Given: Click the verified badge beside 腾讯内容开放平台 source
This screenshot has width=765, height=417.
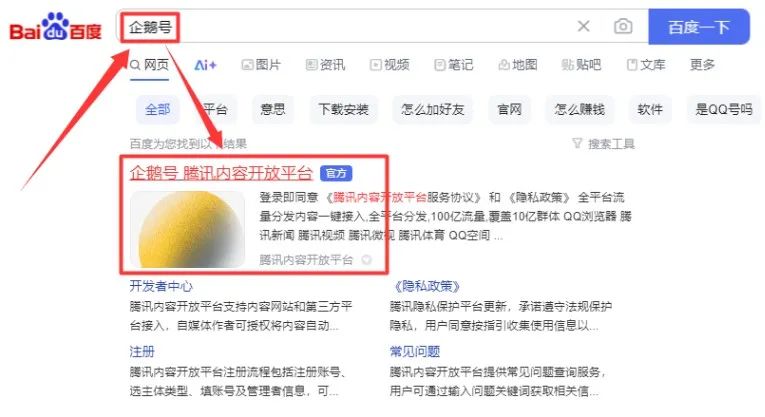Looking at the screenshot, I should pos(366,260).
